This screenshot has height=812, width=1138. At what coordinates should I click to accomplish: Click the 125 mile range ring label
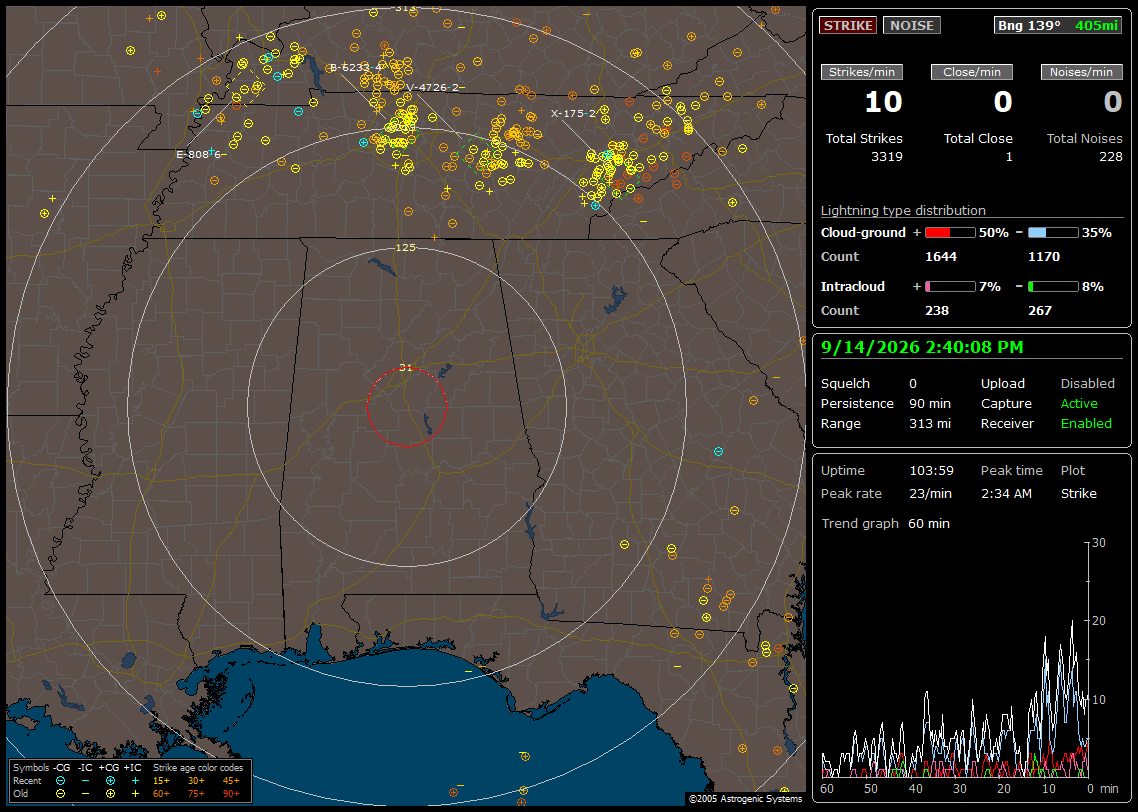point(405,247)
